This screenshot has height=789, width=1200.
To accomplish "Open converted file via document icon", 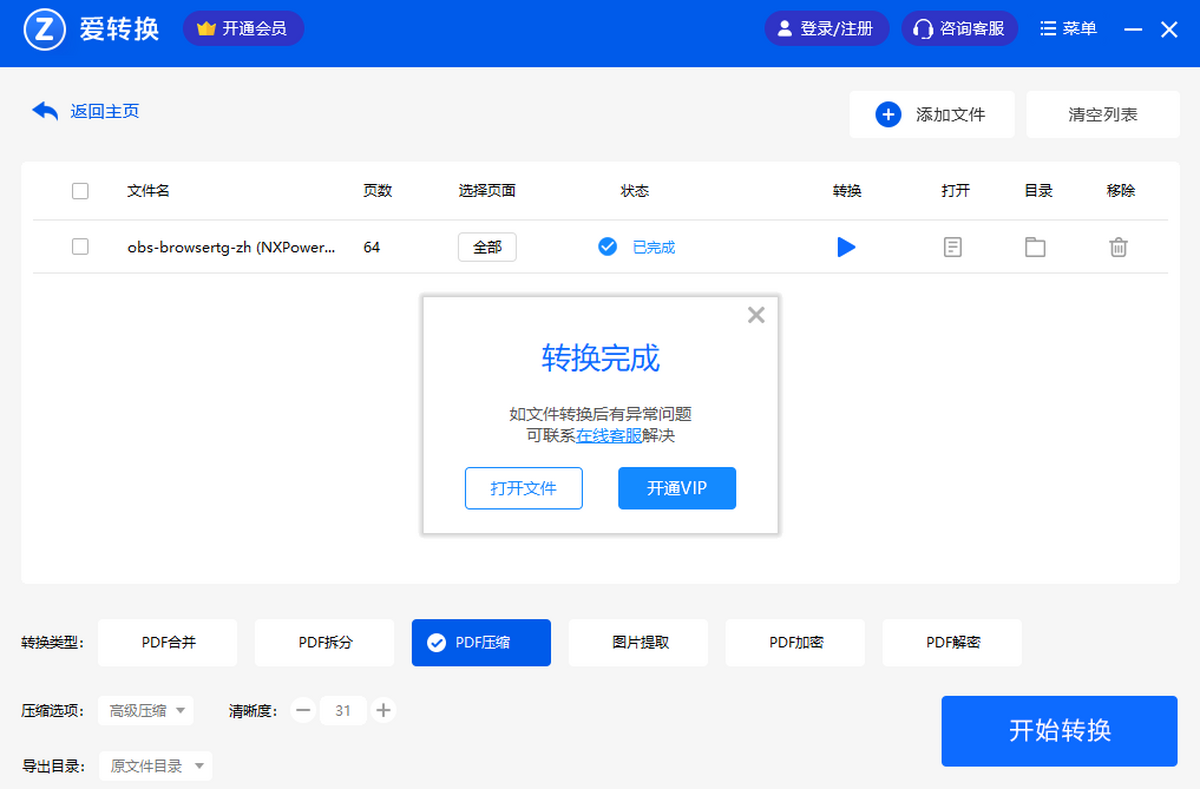I will coord(953,247).
